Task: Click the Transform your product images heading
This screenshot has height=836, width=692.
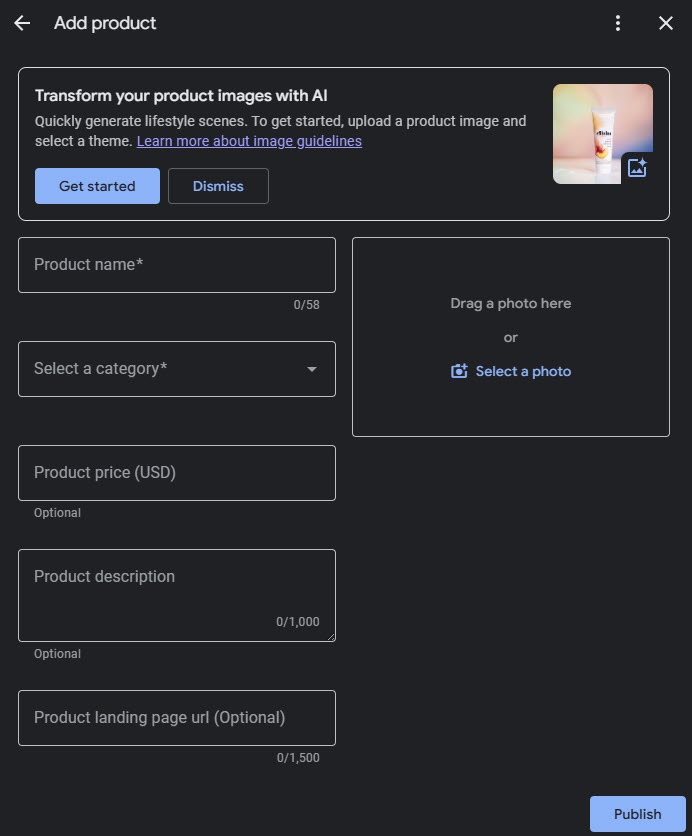Action: [x=181, y=96]
